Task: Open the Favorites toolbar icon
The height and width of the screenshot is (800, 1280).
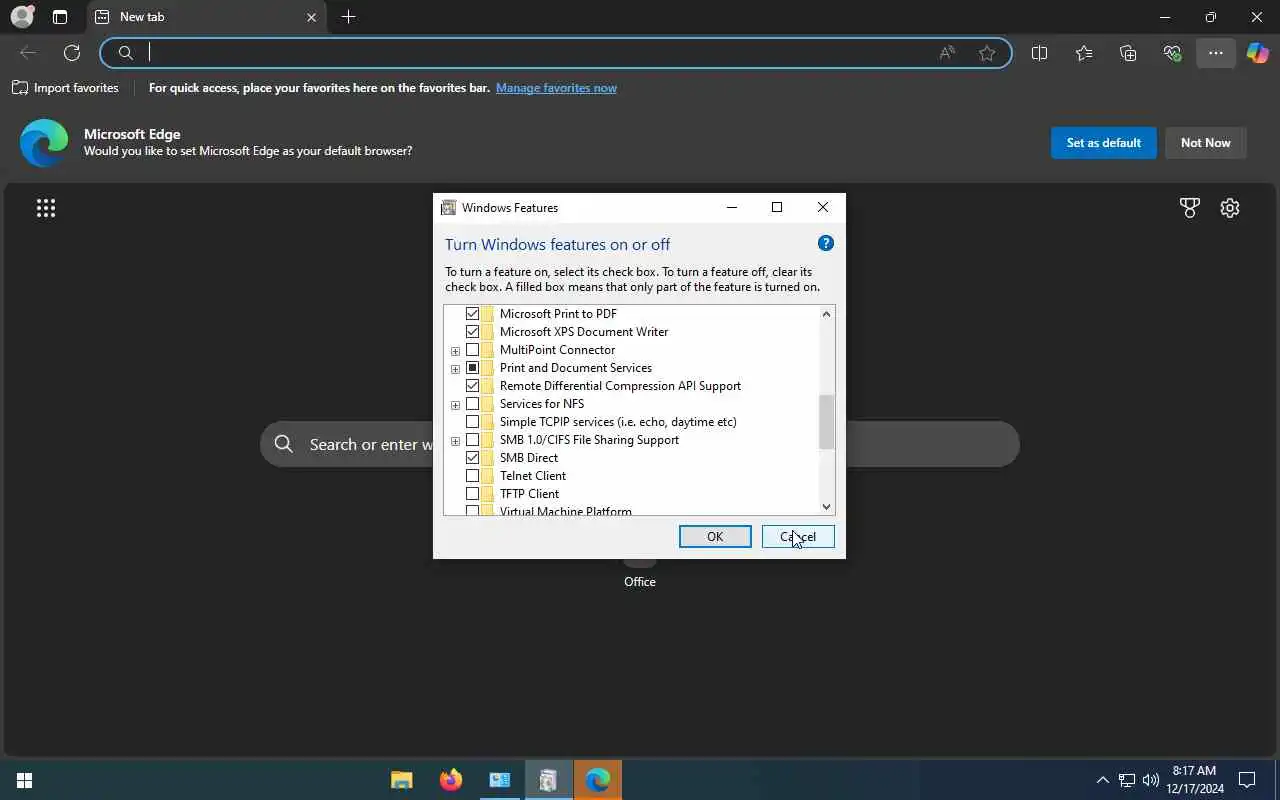Action: coord(1084,53)
